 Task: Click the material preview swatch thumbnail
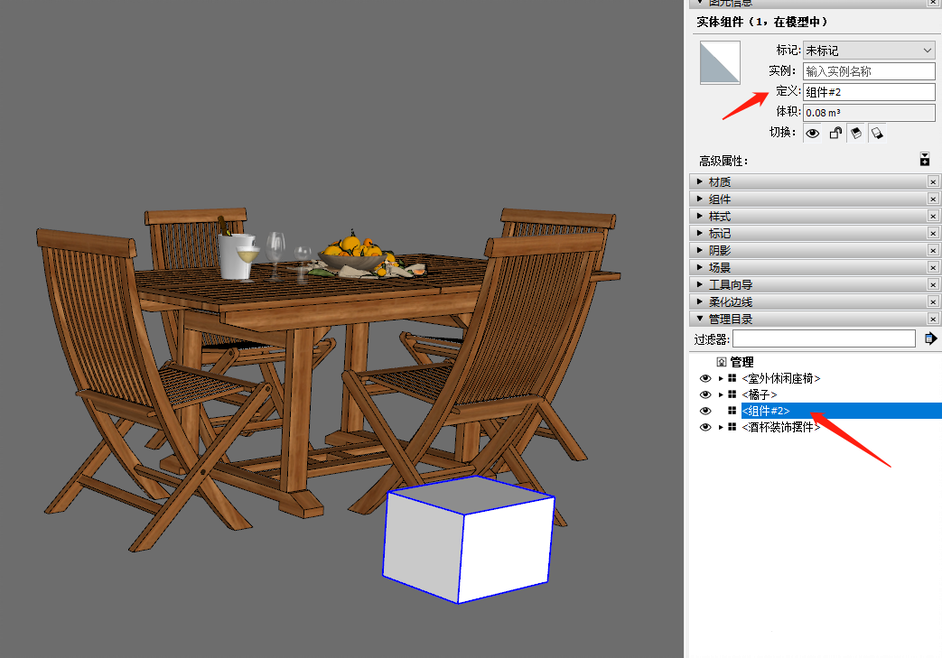[x=720, y=62]
